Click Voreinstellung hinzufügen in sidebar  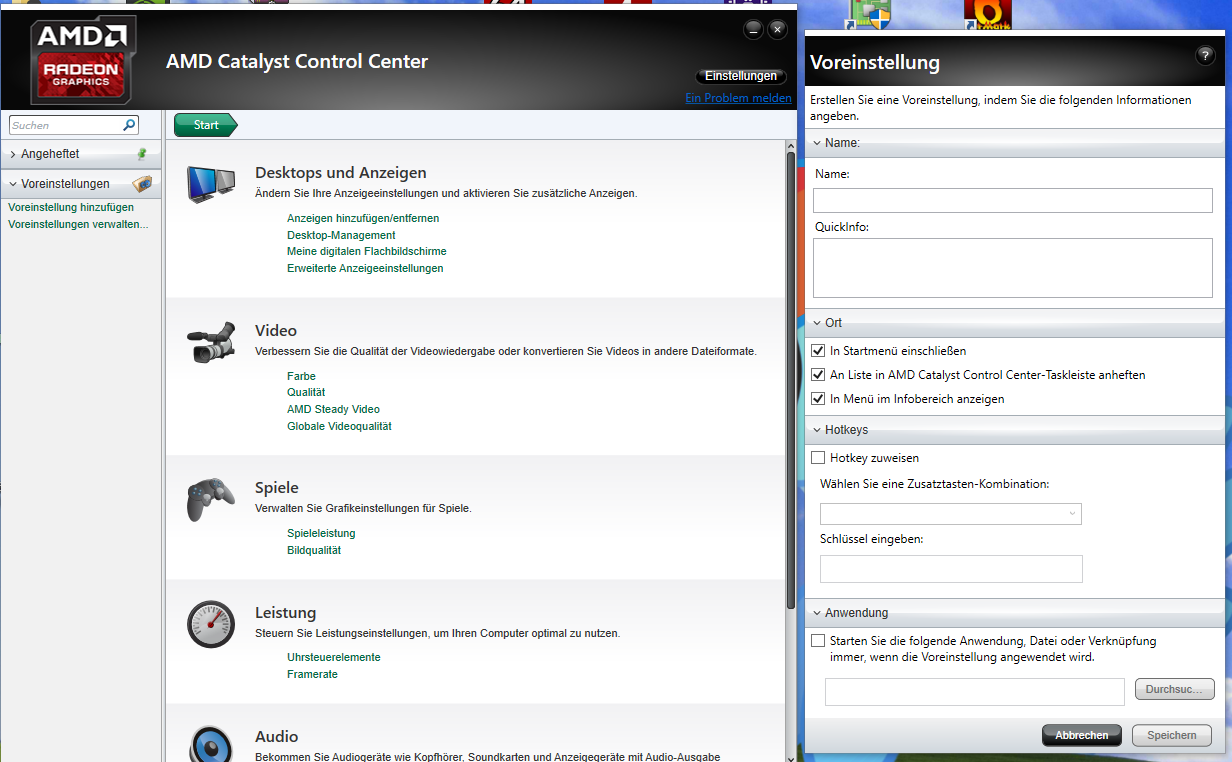click(x=71, y=207)
